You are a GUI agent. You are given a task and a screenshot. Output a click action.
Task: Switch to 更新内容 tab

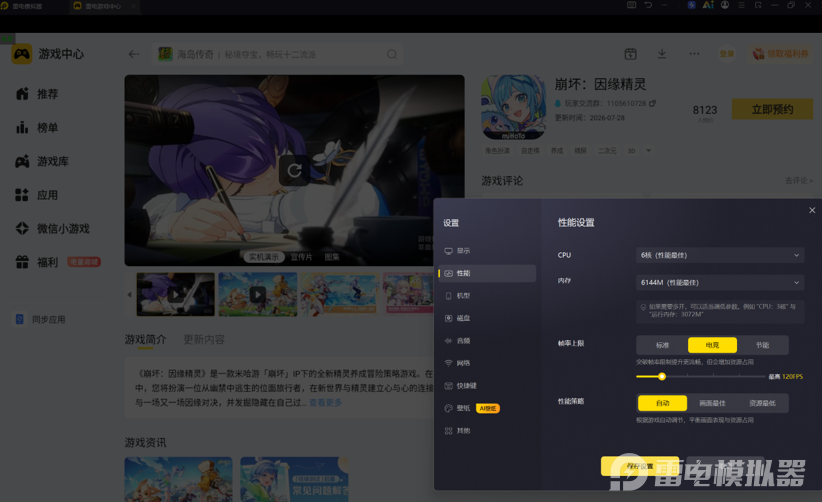coord(204,340)
